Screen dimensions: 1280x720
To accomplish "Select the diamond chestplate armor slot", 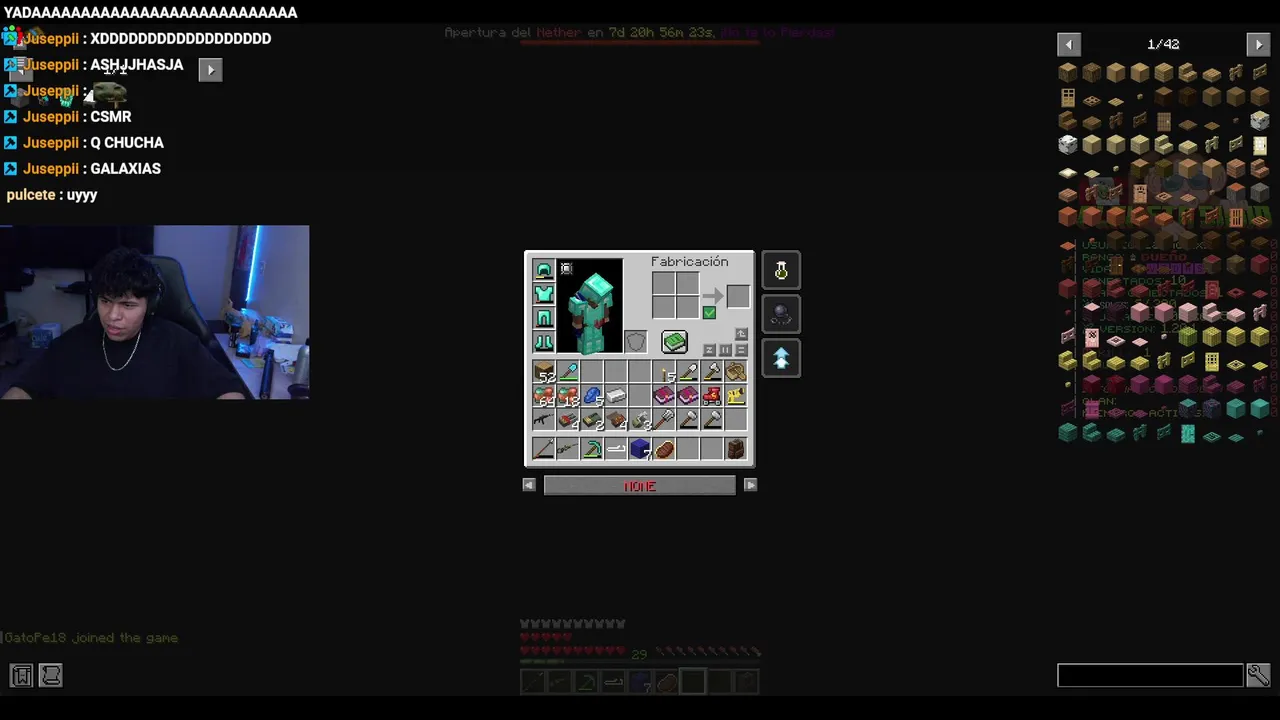I will 544,294.
